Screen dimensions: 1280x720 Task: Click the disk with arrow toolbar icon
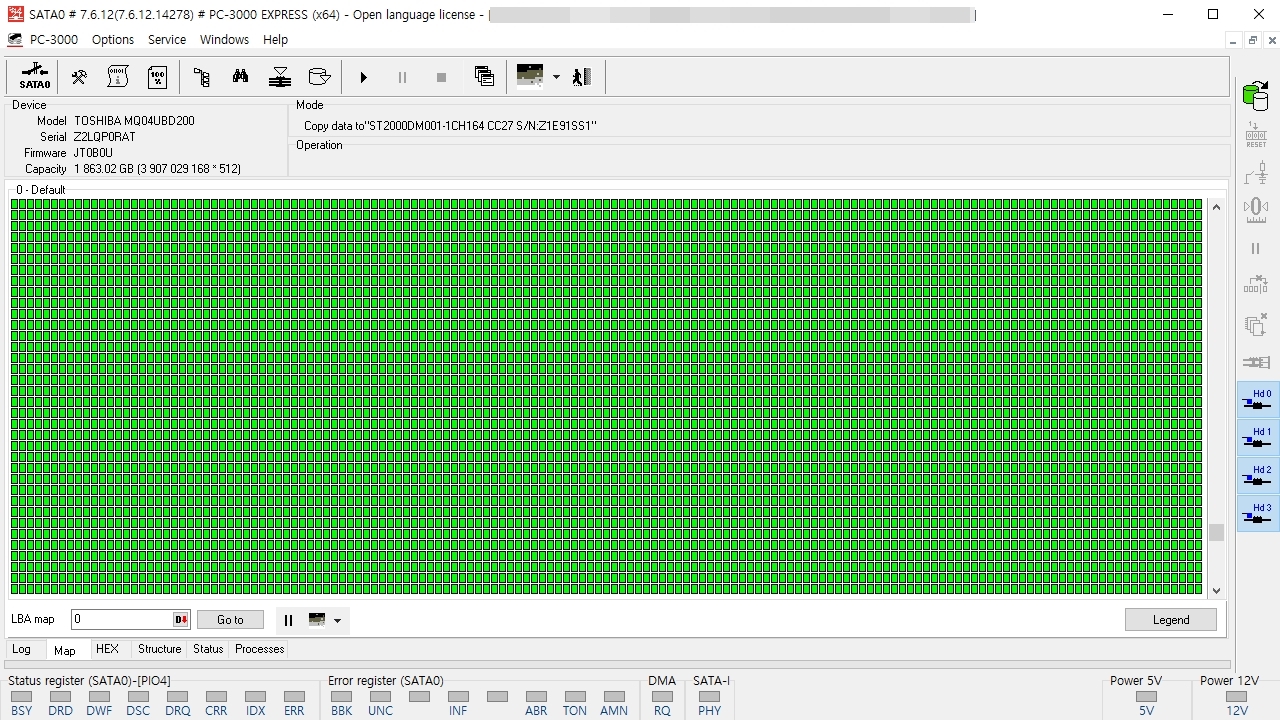[319, 77]
